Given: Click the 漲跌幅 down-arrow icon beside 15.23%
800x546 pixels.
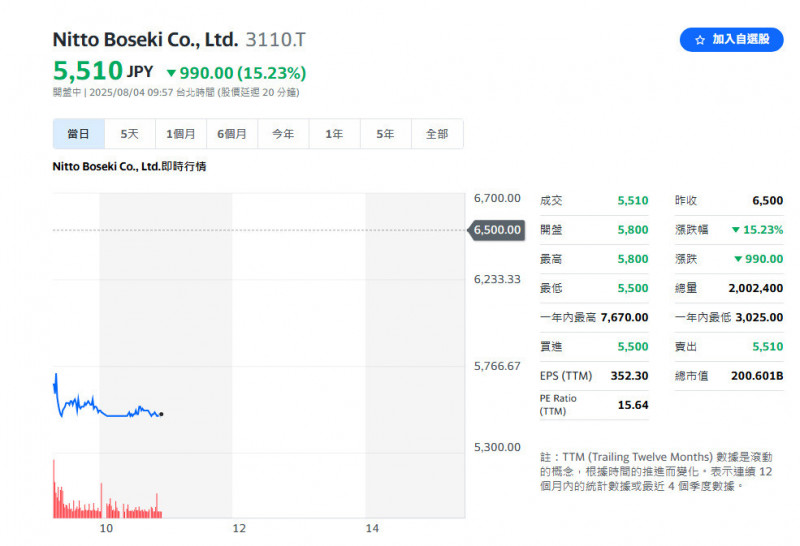Looking at the screenshot, I should pyautogui.click(x=736, y=230).
